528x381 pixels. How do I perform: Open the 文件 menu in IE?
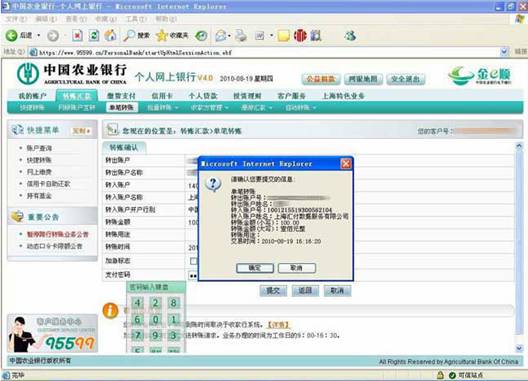click(x=16, y=19)
